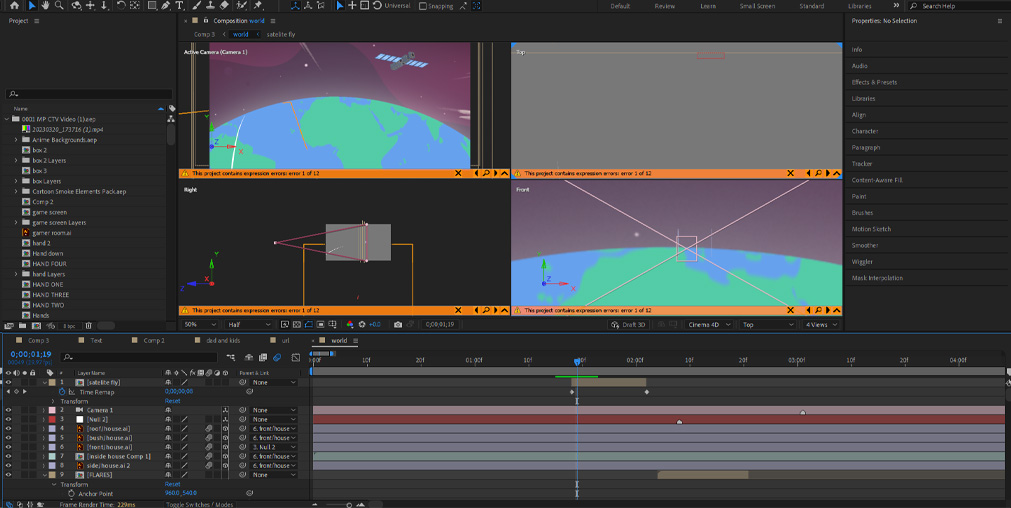
Task: Take a snapshot with the camera icon
Action: click(x=398, y=324)
